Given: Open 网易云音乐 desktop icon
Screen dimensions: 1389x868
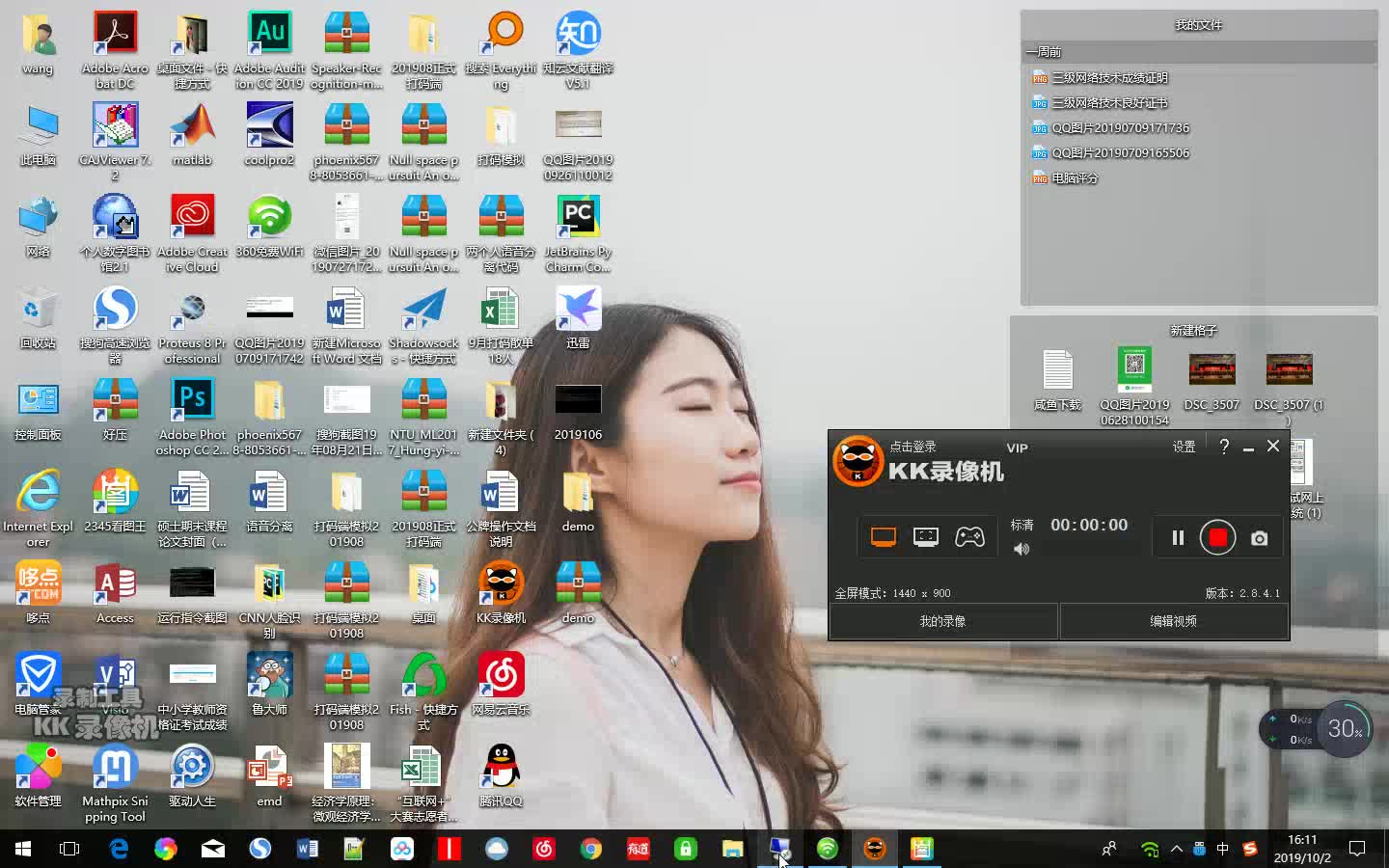Looking at the screenshot, I should 501,684.
